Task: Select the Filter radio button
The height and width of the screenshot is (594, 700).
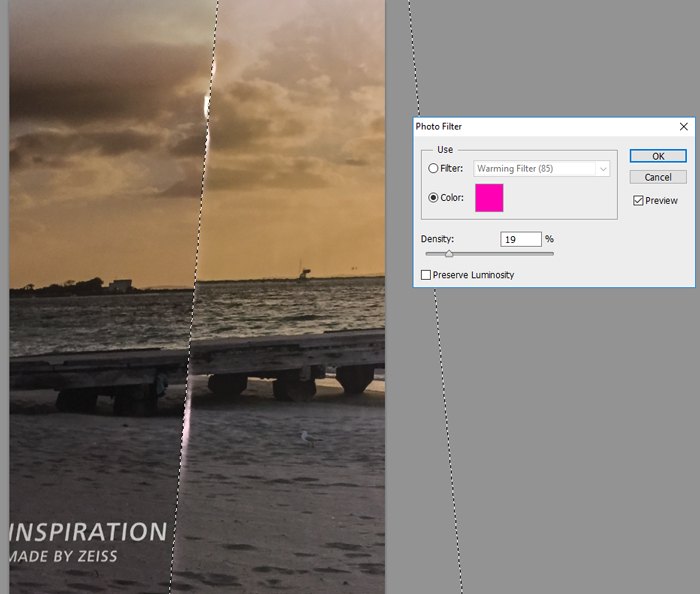Action: pos(433,168)
